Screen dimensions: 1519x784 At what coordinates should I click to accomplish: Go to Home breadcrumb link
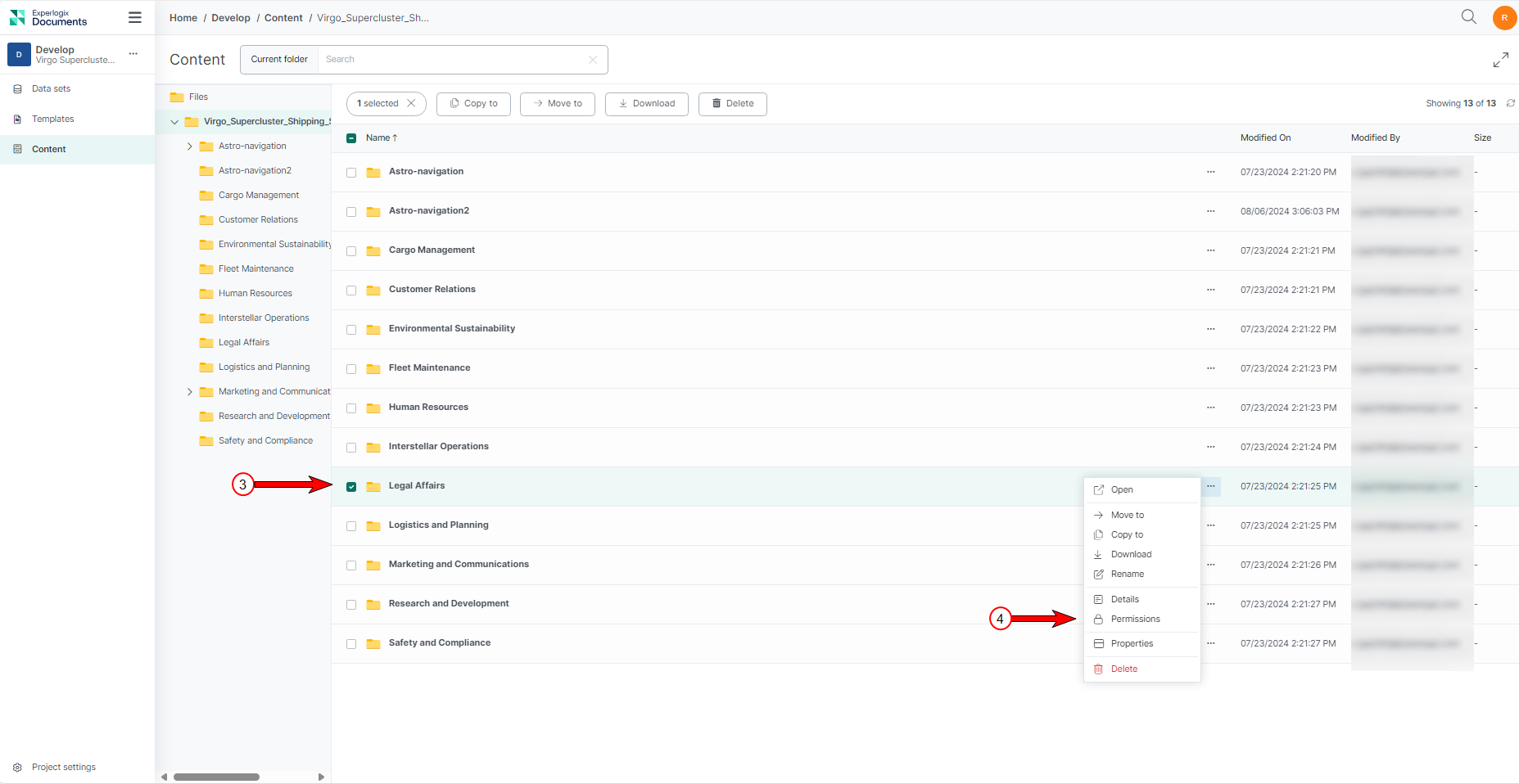click(183, 18)
